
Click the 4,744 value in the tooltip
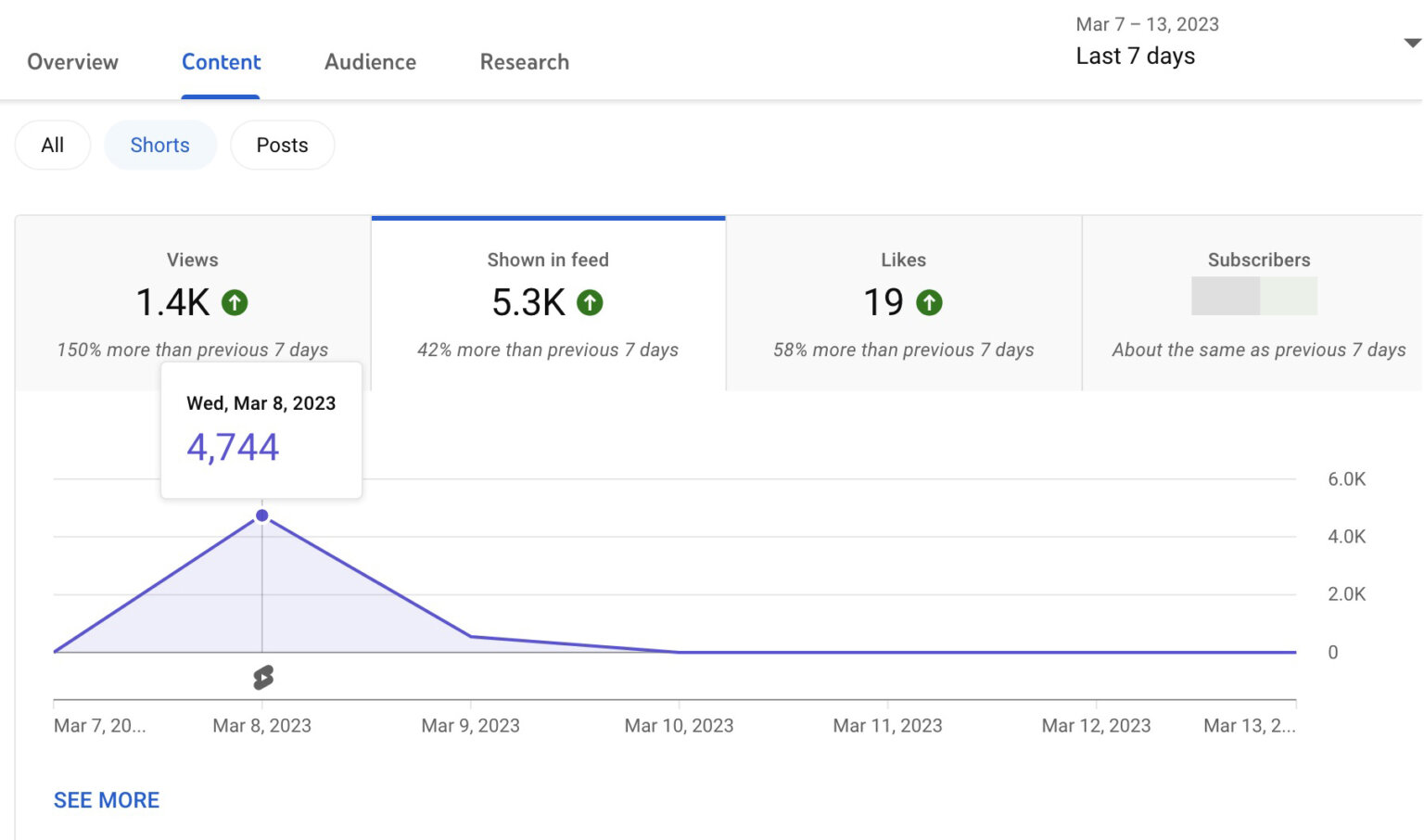233,446
